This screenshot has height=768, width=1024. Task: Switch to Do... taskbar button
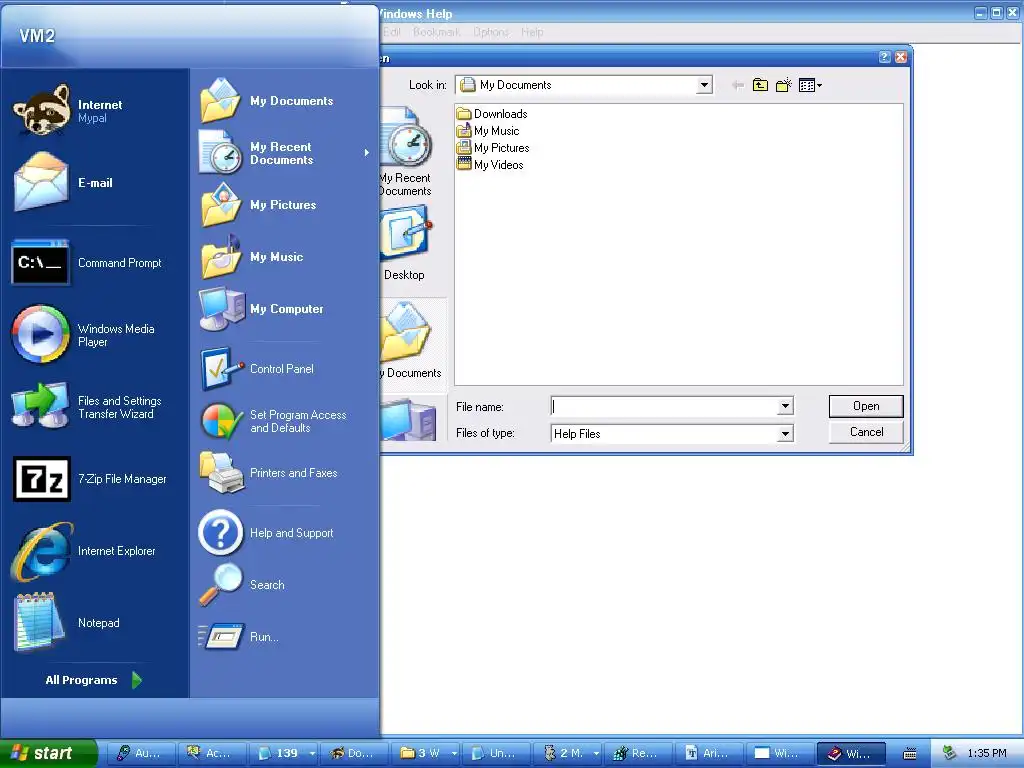coord(353,754)
